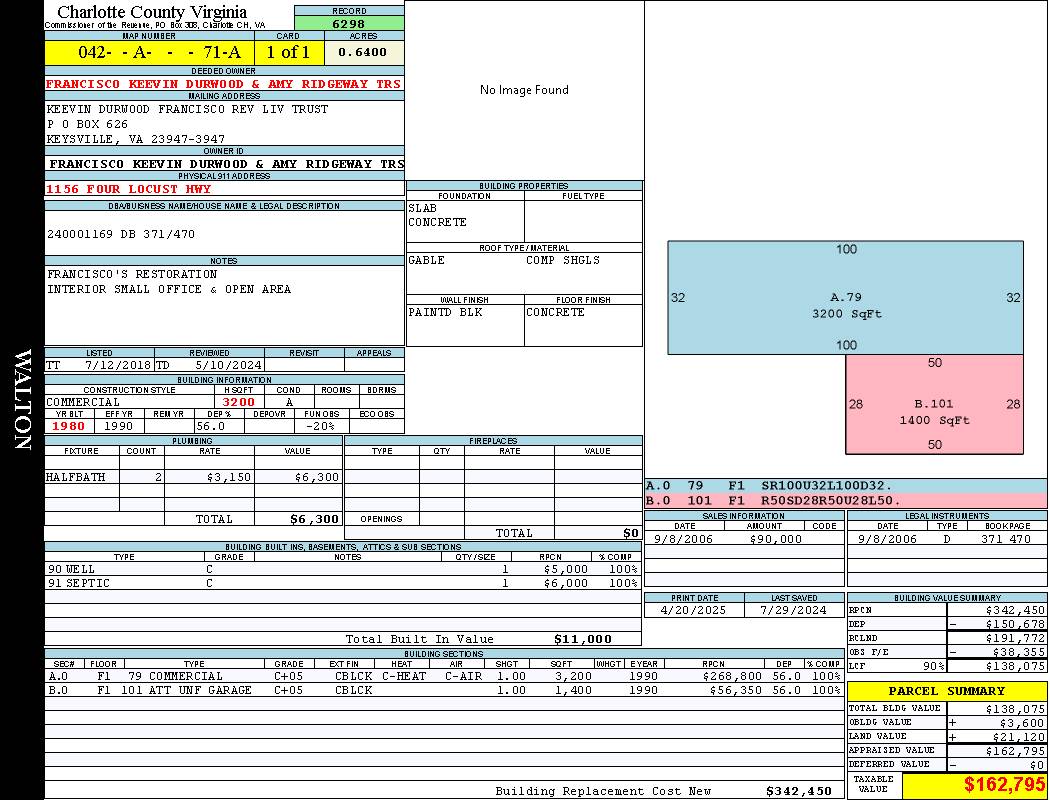Select the blue A.79 3200 SqFt sketch section
The width and height of the screenshot is (1050, 800).
(x=846, y=297)
